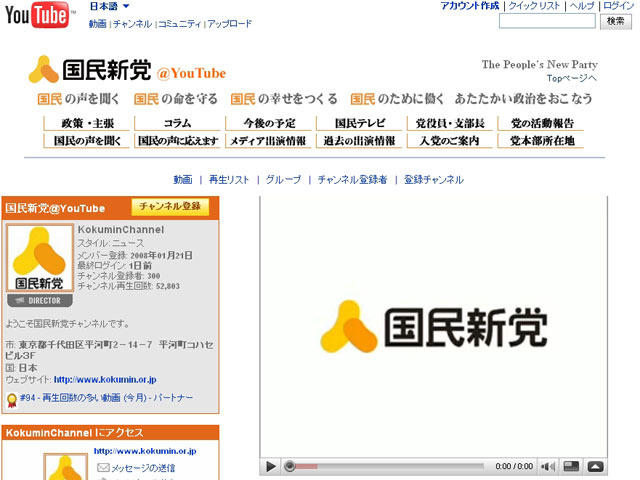Click the 国民新党 banner logo
The width and height of the screenshot is (640, 480).
90,69
